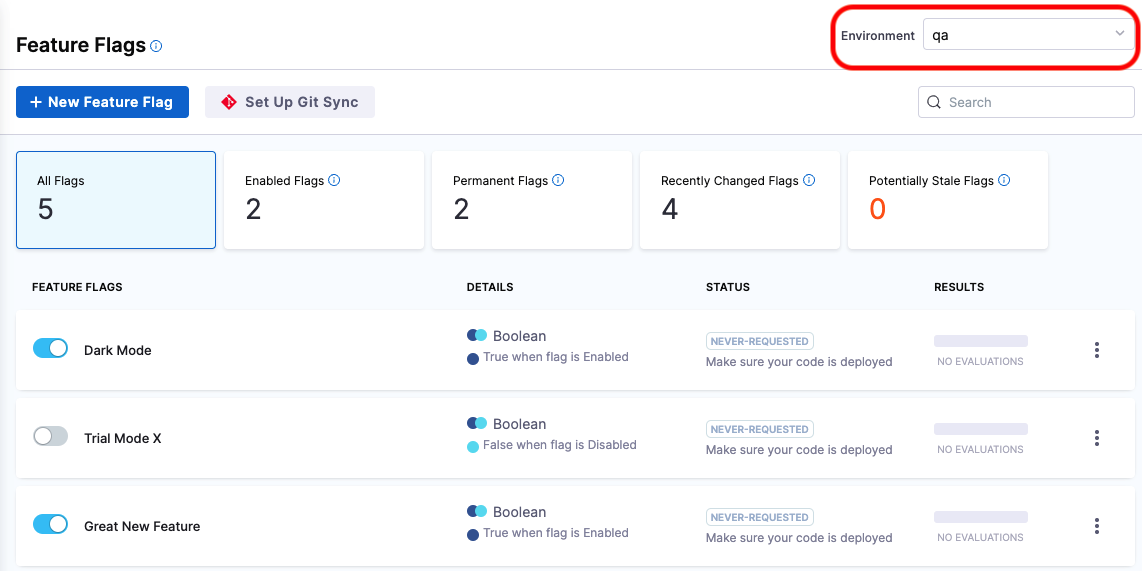Open the three-dot menu for Trial Mode X
1142x571 pixels.
[x=1097, y=438]
